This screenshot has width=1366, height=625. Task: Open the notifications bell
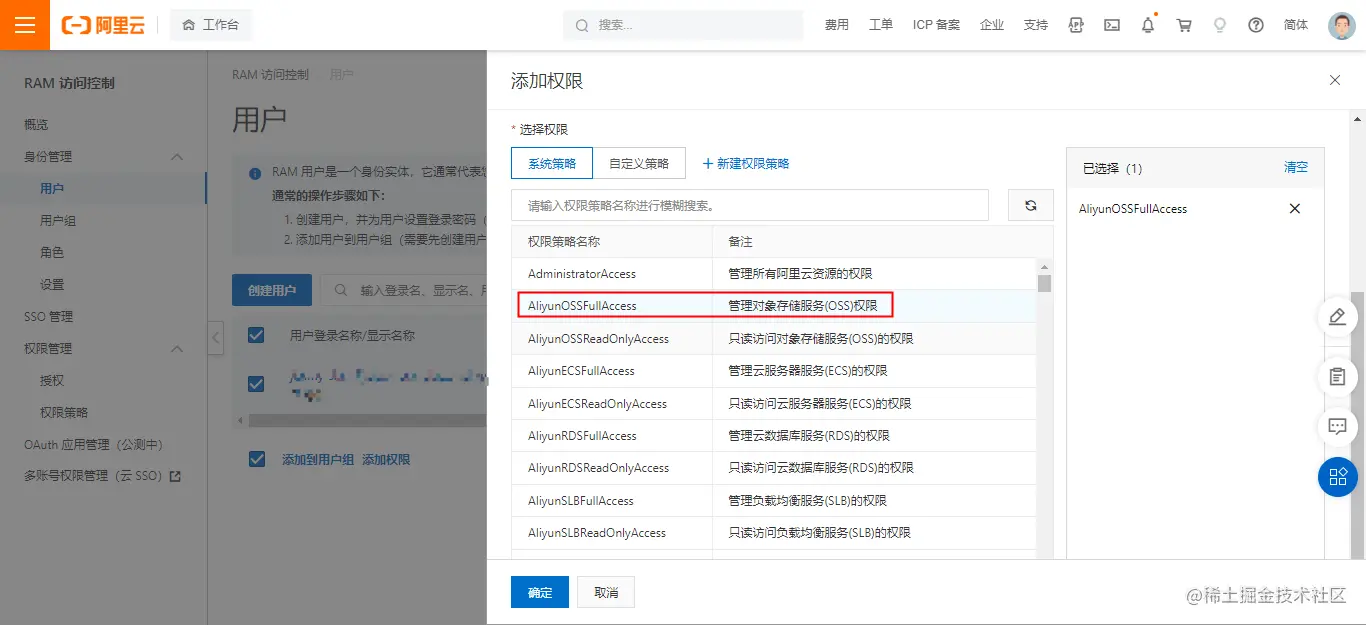click(x=1148, y=25)
